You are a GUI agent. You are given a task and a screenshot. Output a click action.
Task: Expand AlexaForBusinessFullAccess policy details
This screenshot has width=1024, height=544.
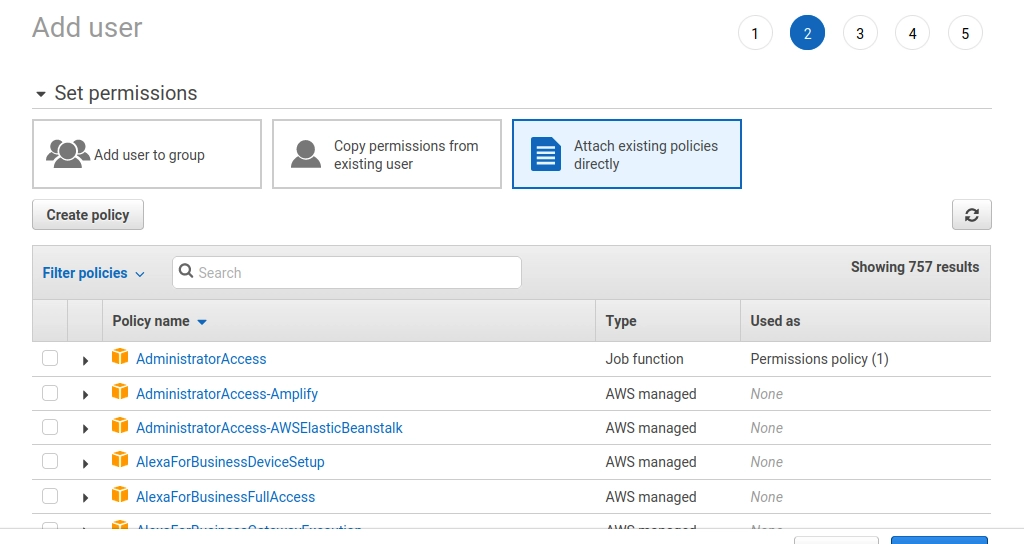85,498
